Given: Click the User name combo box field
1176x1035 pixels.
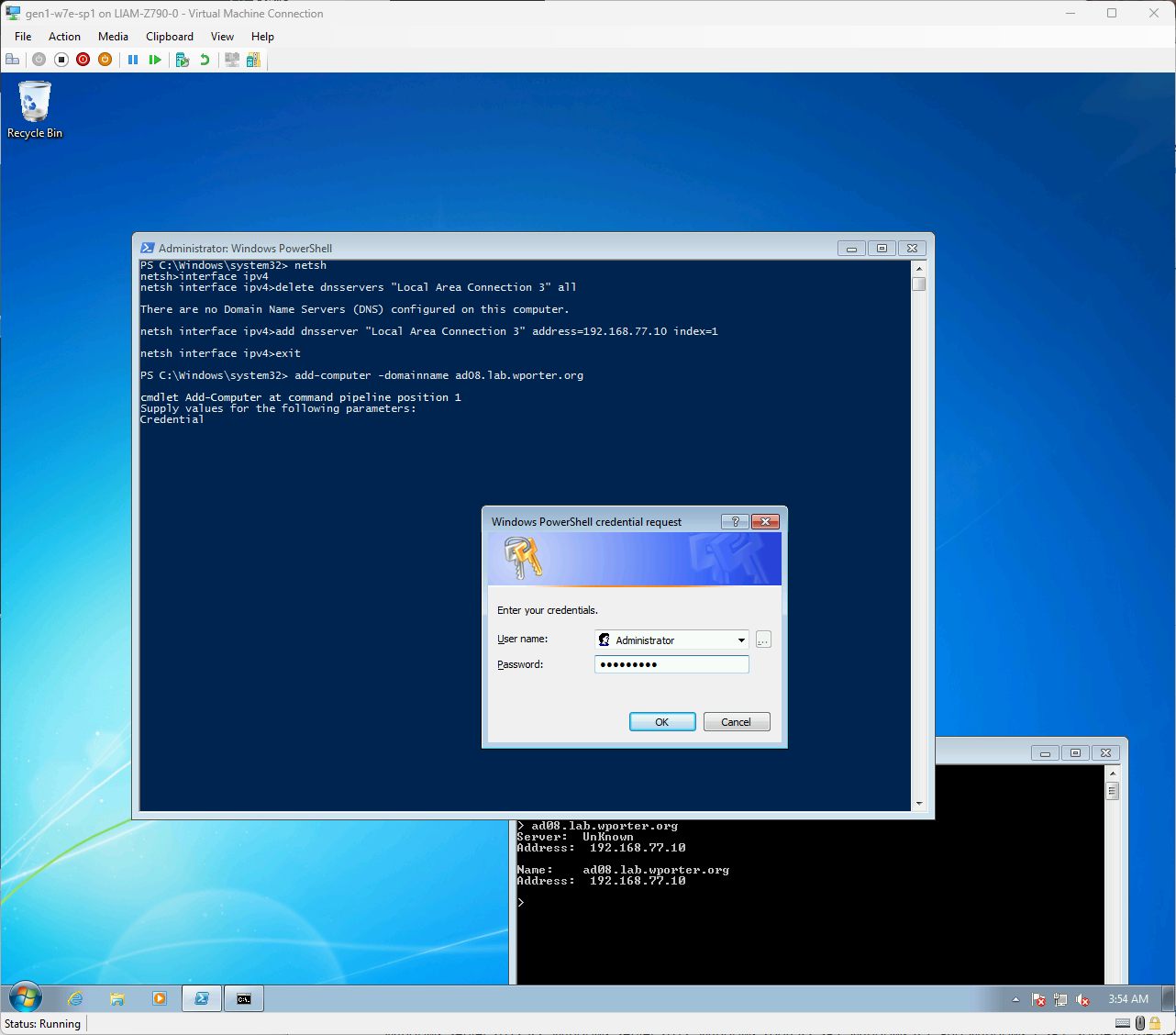Looking at the screenshot, I should [671, 640].
